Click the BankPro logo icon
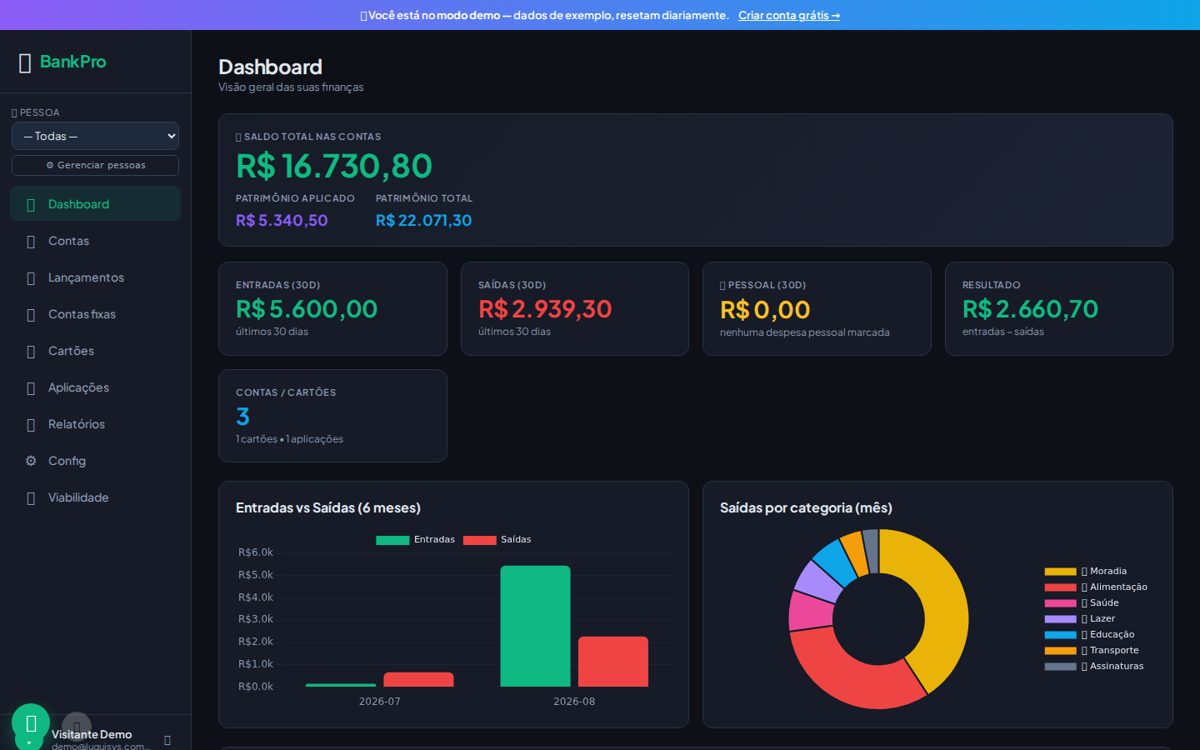Viewport: 1200px width, 750px height. click(25, 62)
